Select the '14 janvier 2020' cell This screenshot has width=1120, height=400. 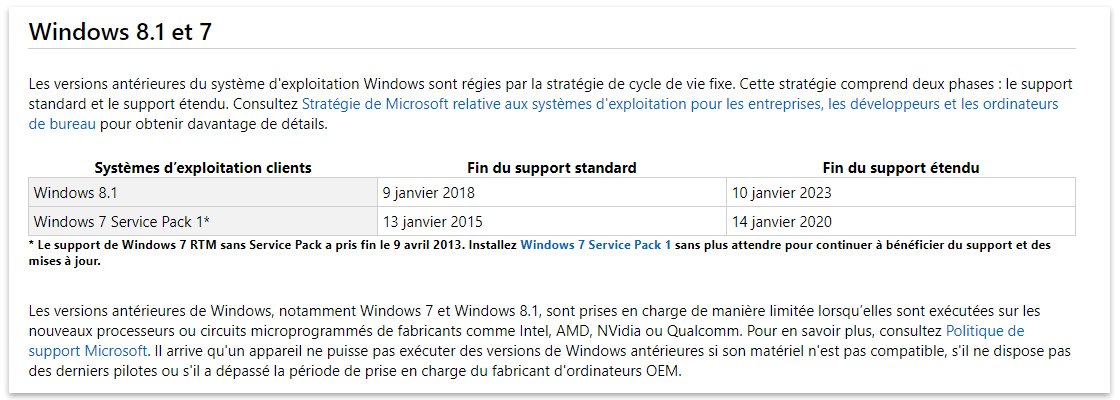click(x=901, y=221)
